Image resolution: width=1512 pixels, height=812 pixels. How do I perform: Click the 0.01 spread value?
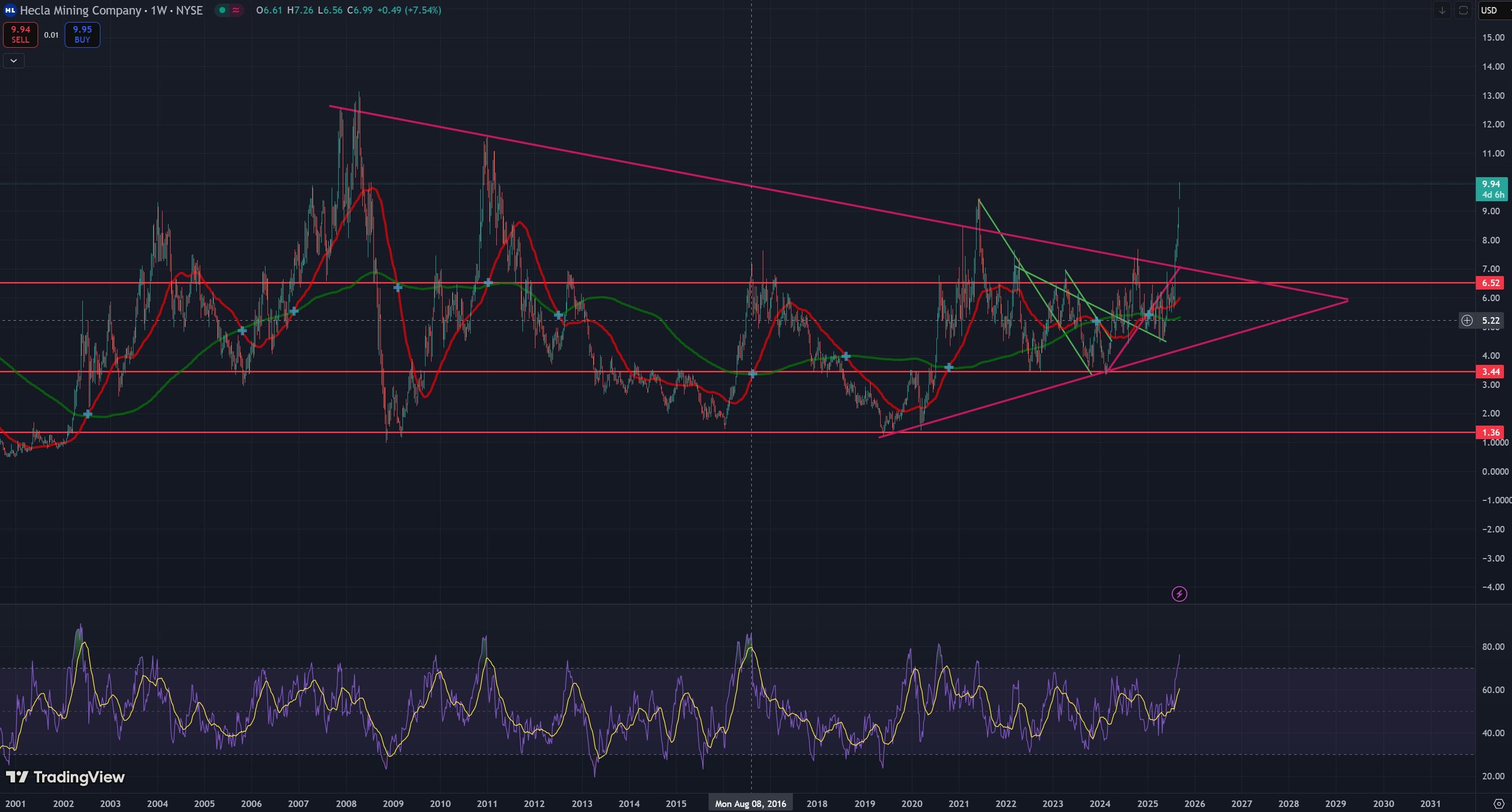click(x=51, y=35)
